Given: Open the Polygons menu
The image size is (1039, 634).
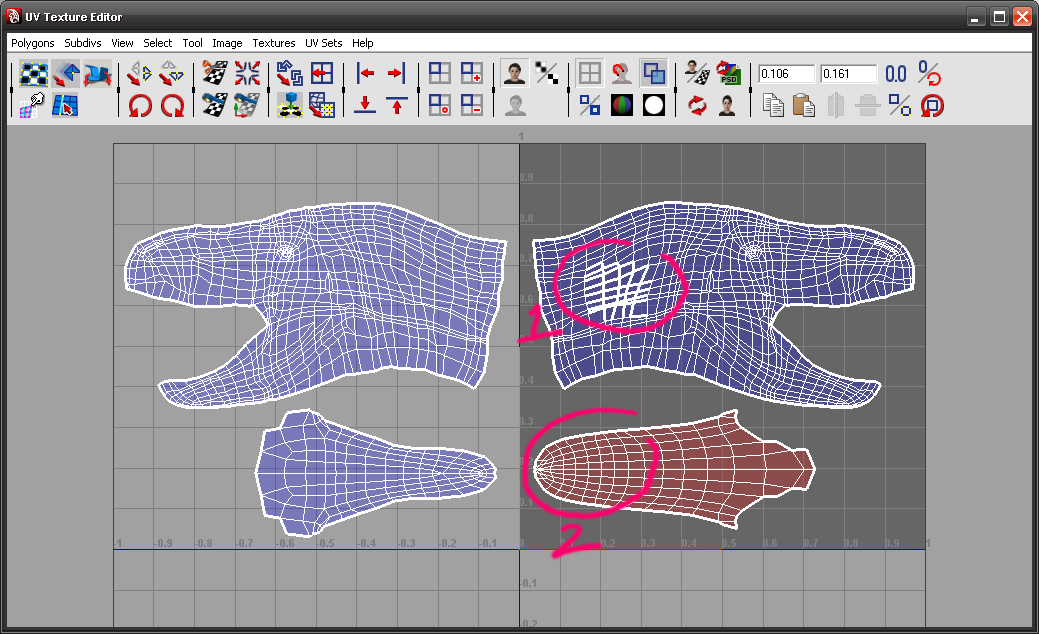Looking at the screenshot, I should [33, 43].
